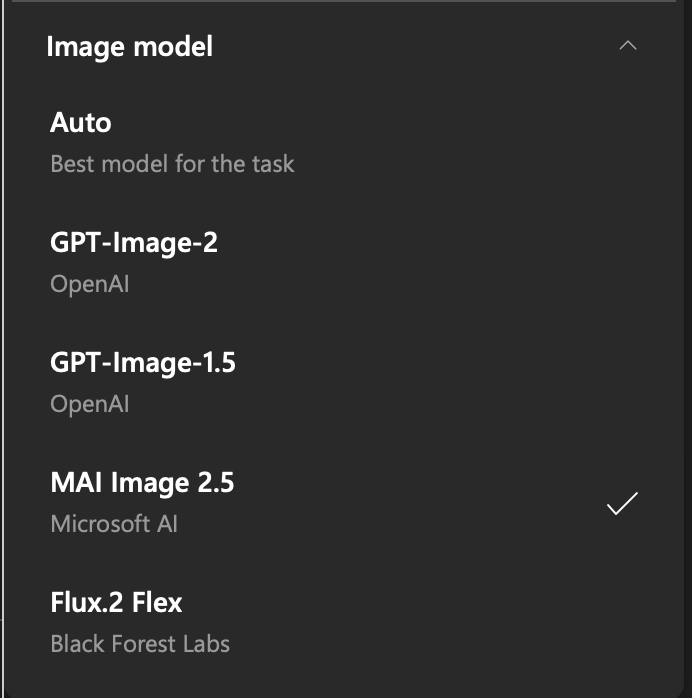Screen dimensions: 692x698
Task: Click the Microsoft AI subtitle
Action: tap(114, 524)
